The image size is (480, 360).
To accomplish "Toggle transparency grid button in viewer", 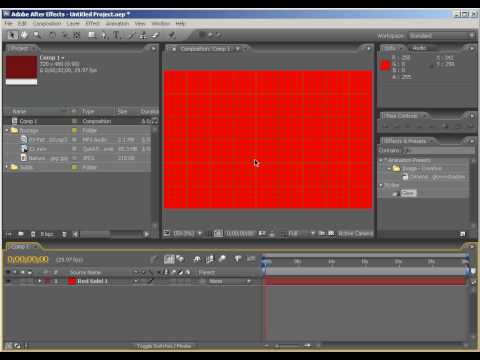I will [331, 234].
